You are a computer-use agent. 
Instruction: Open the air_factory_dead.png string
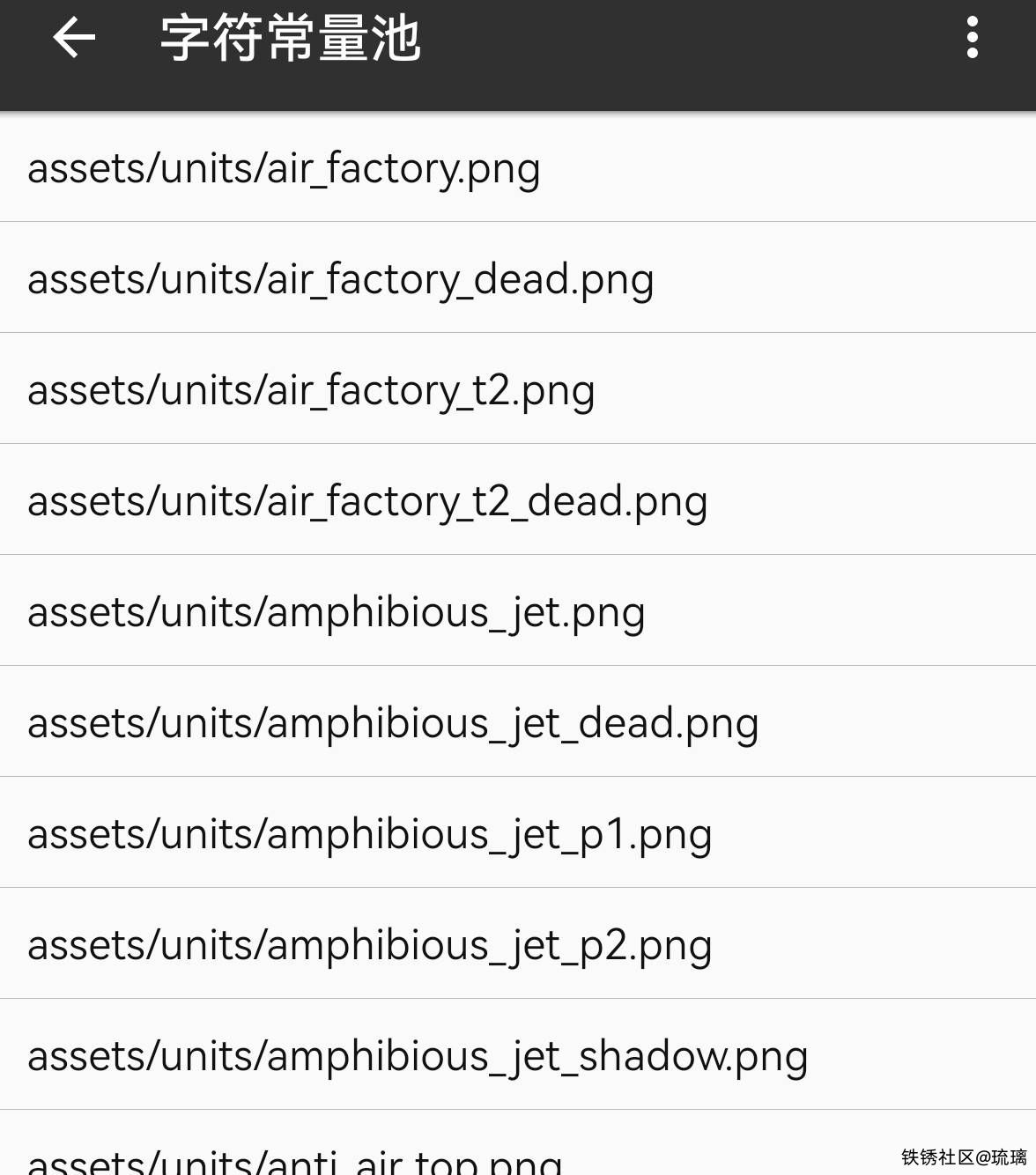point(340,278)
